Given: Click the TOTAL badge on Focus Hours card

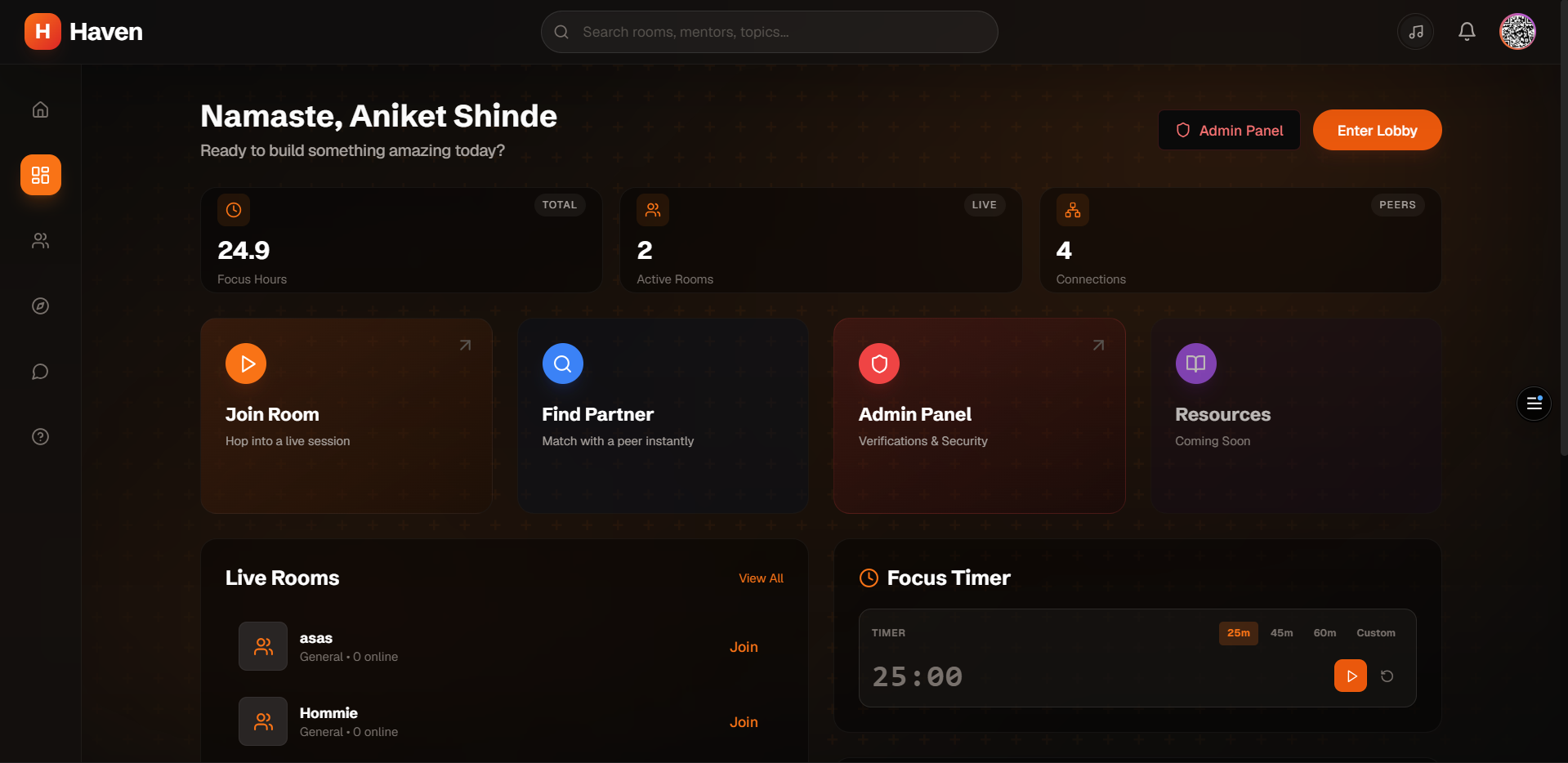Looking at the screenshot, I should pos(560,205).
